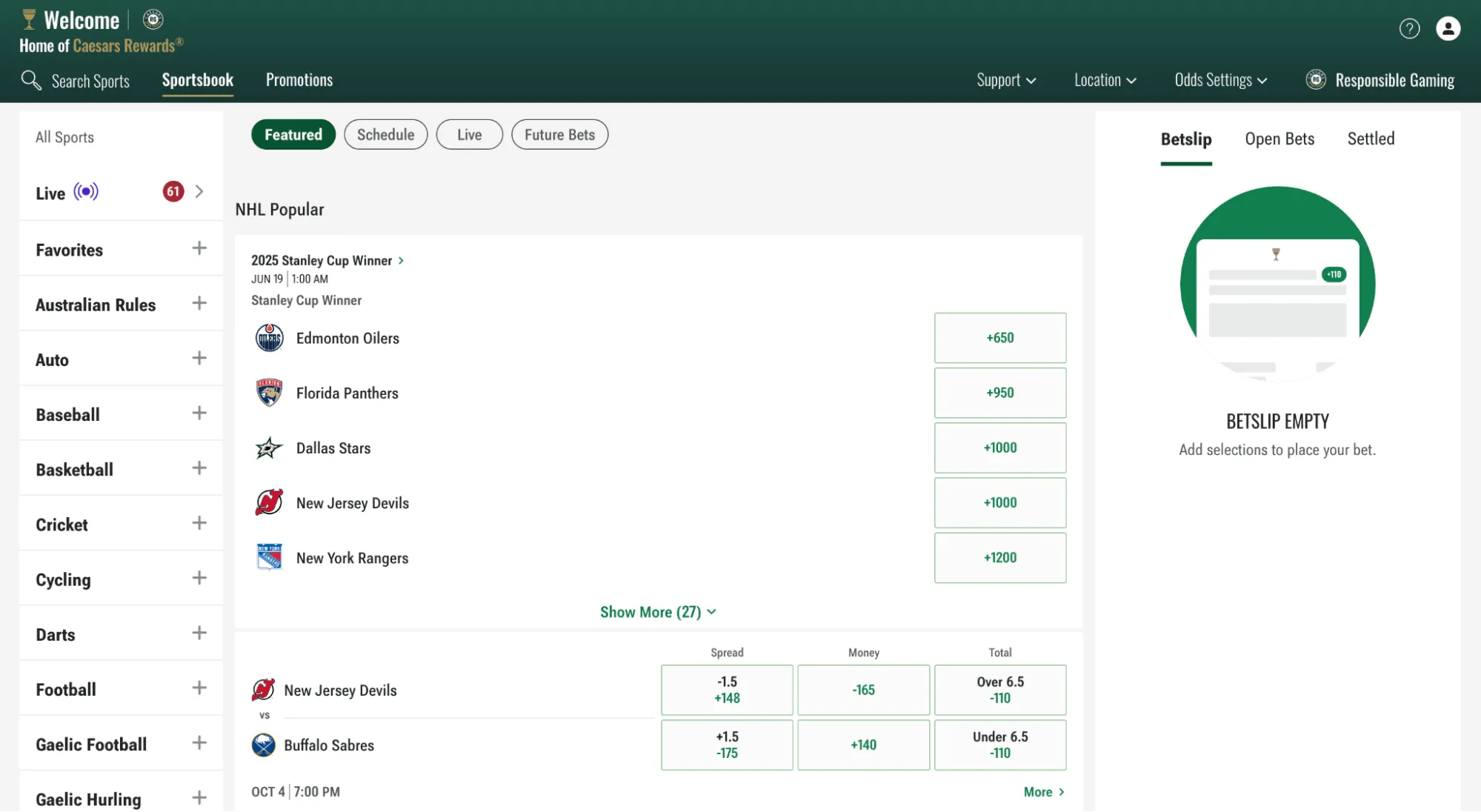This screenshot has height=812, width=1481.
Task: Expand the Gaelic Hurling plus icon
Action: [x=199, y=797]
